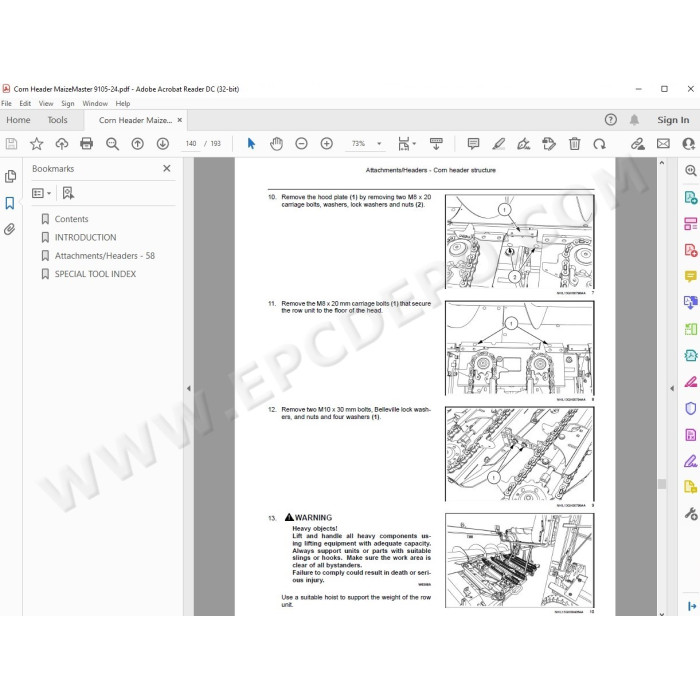Jump to INTRODUCTION bookmark
700x700 pixels.
tap(85, 238)
